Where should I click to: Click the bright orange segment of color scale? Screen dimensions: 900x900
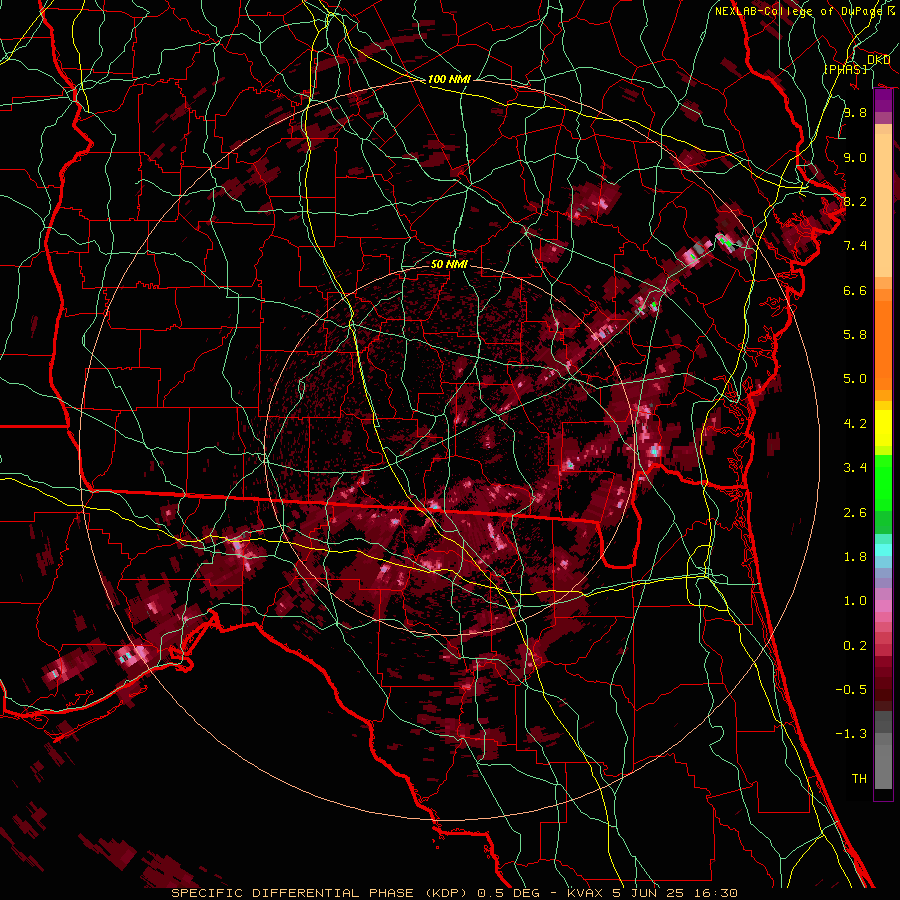pos(883,346)
